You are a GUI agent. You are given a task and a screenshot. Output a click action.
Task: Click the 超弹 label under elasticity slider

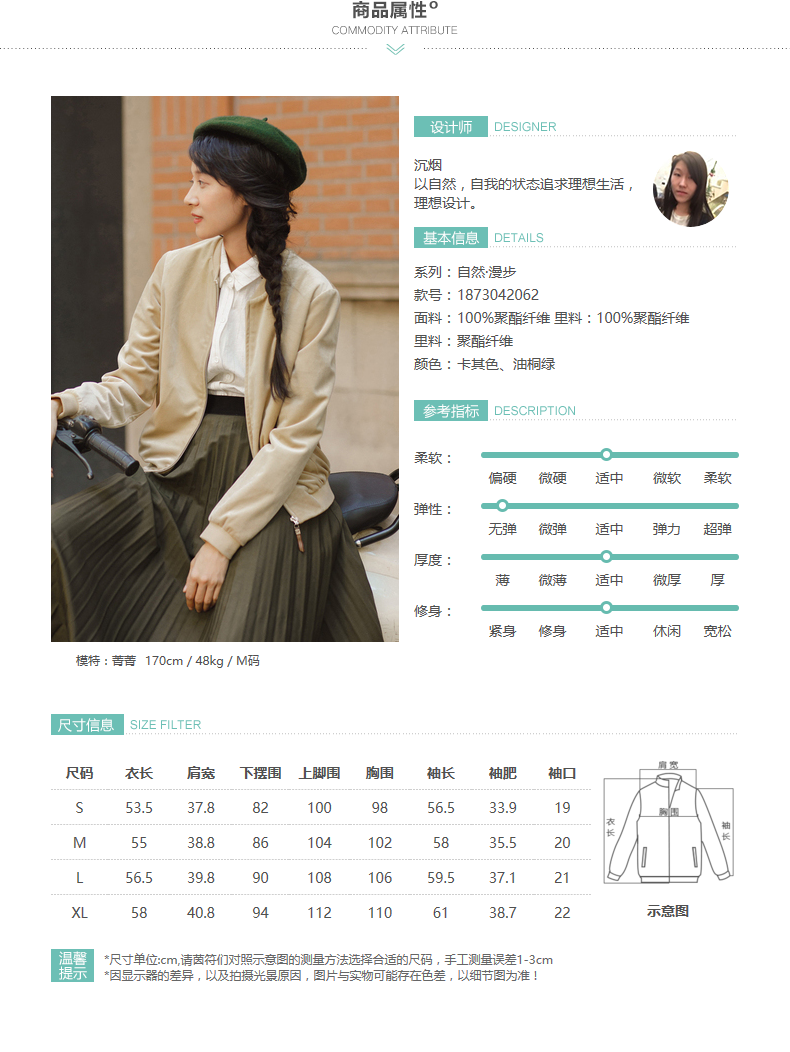click(717, 529)
